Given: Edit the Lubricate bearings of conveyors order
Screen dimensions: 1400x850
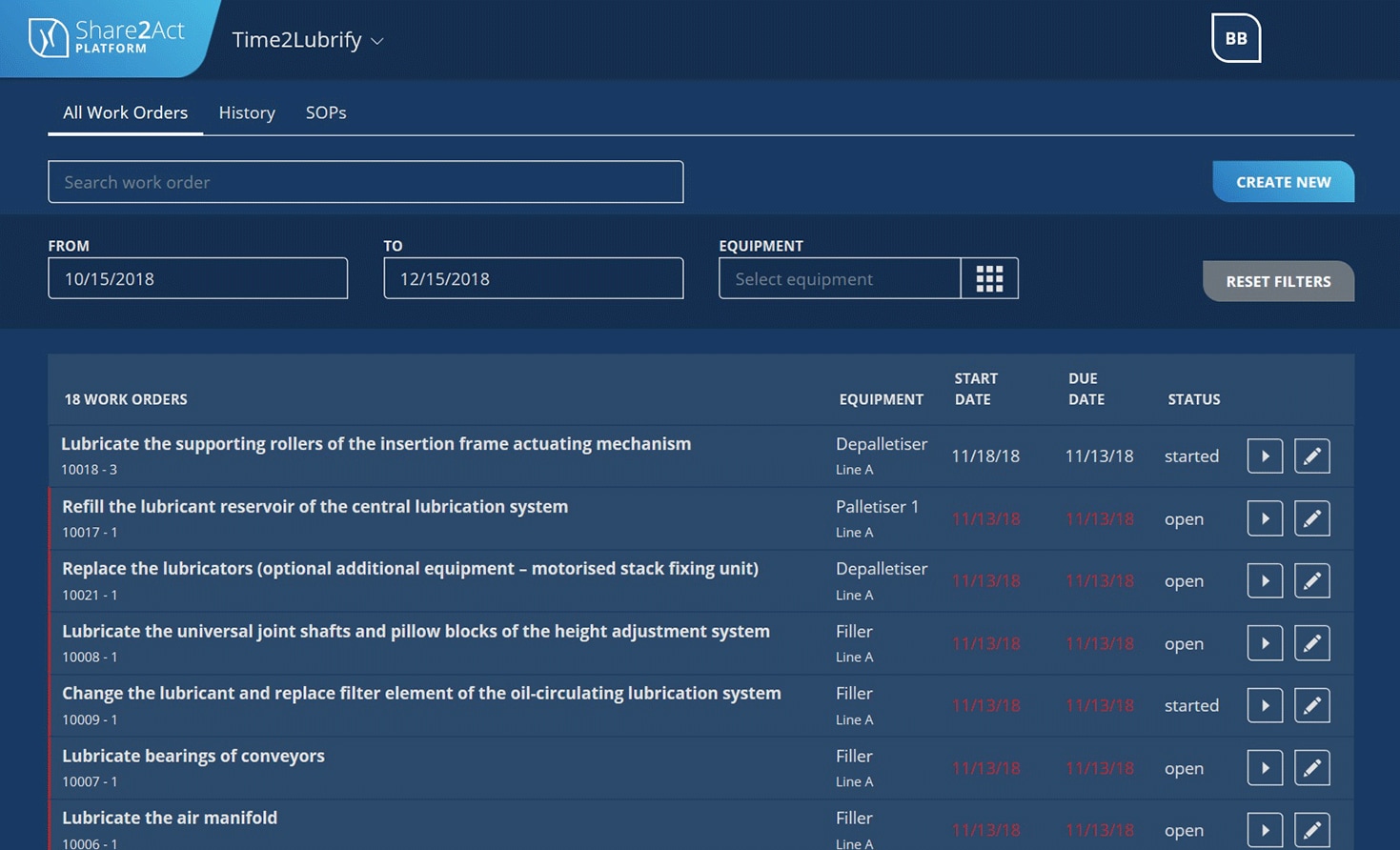Looking at the screenshot, I should point(1312,768).
